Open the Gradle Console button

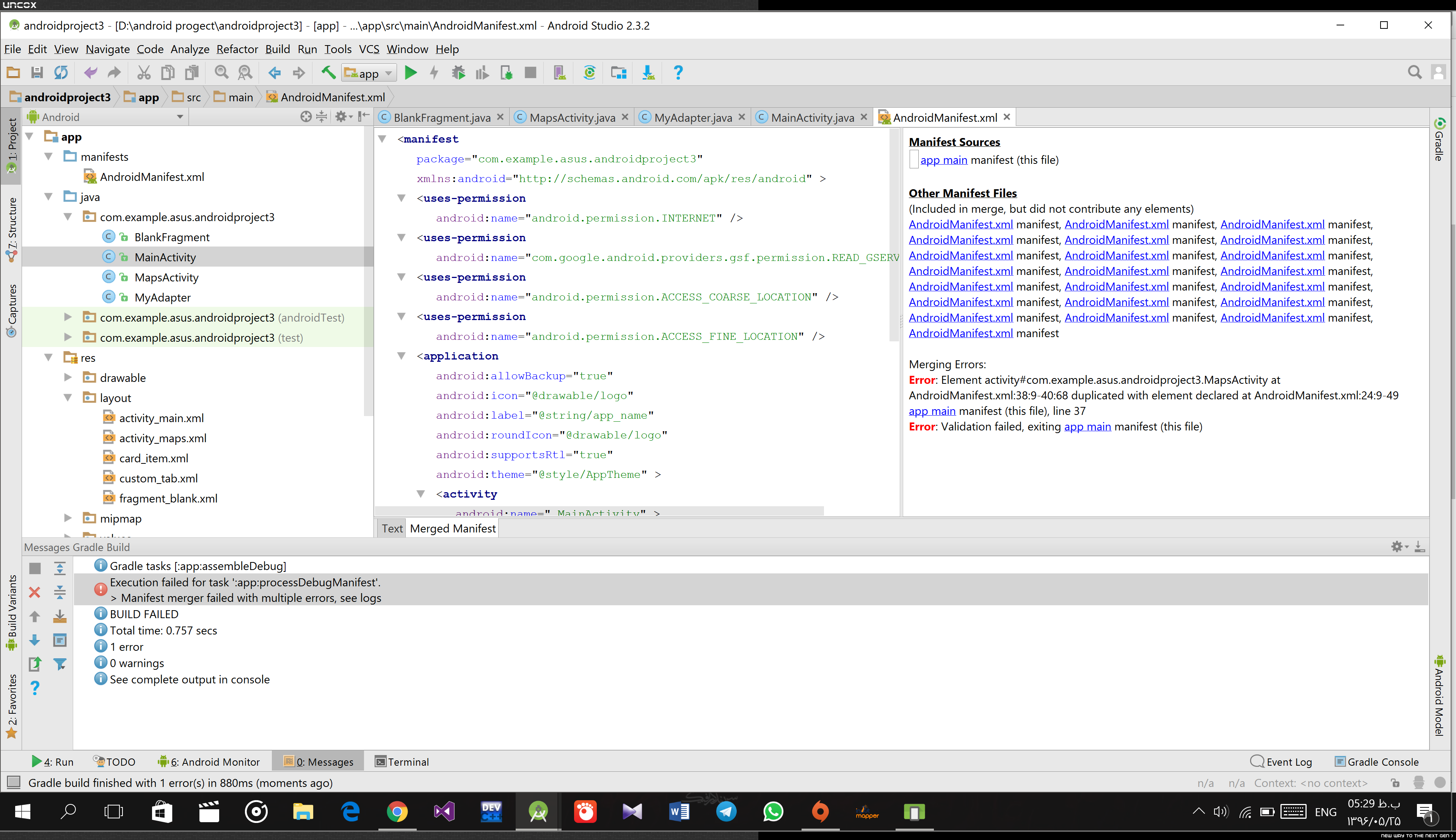pyautogui.click(x=1376, y=761)
